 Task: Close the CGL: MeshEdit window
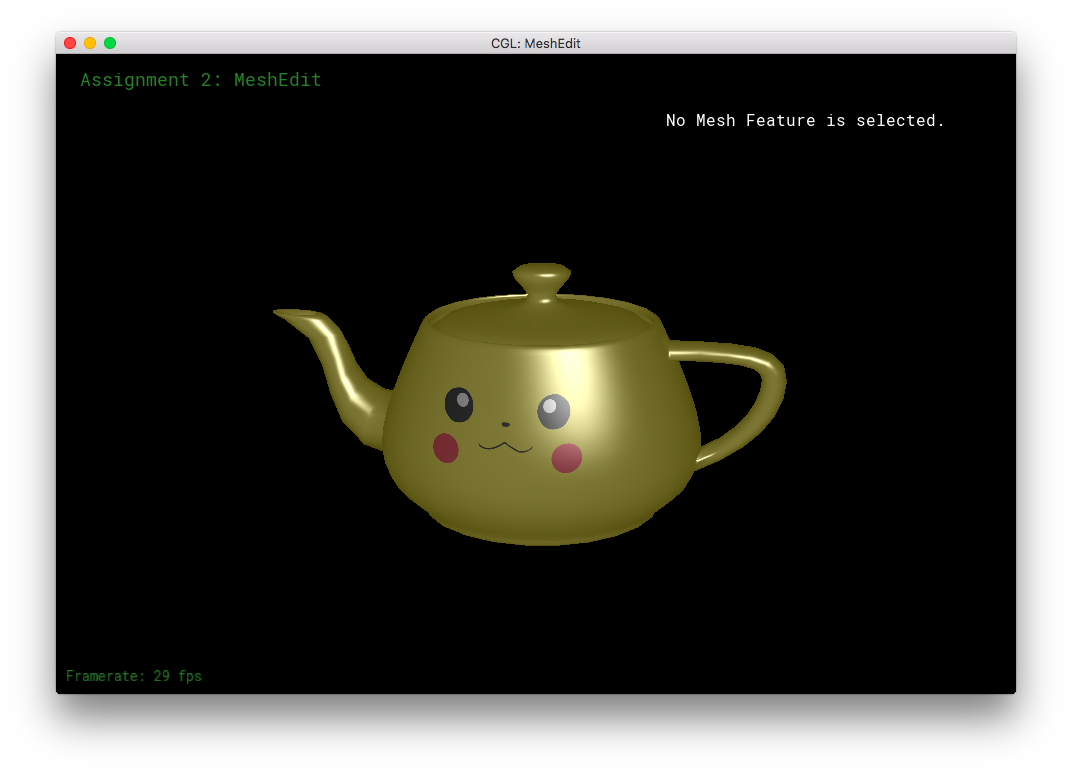click(x=70, y=43)
